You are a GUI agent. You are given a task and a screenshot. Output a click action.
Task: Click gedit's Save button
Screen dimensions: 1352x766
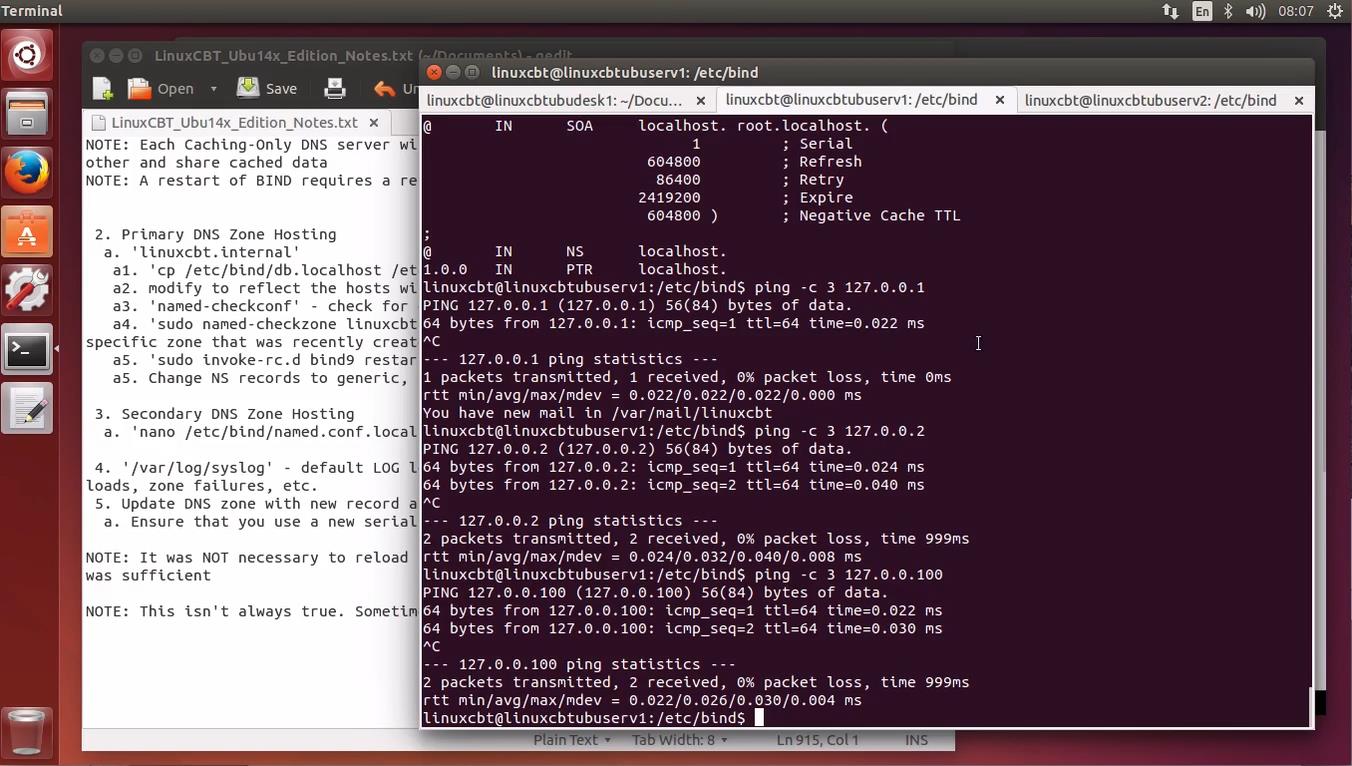click(266, 89)
